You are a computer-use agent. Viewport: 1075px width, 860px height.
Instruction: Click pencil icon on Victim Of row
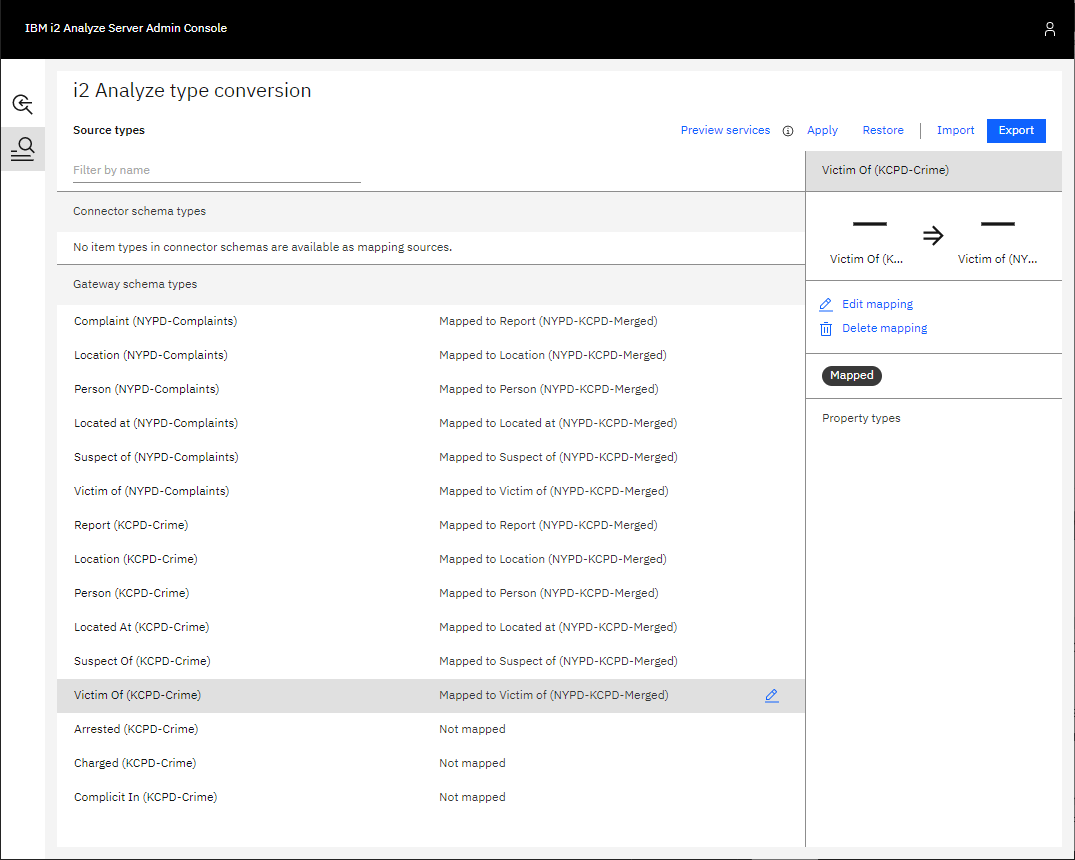tap(771, 696)
